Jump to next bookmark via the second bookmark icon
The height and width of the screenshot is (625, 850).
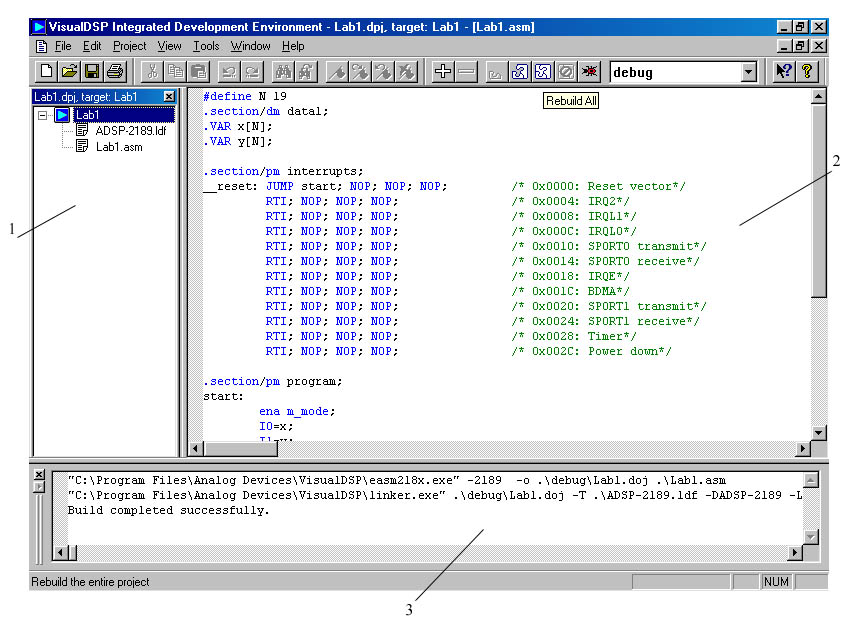[360, 72]
